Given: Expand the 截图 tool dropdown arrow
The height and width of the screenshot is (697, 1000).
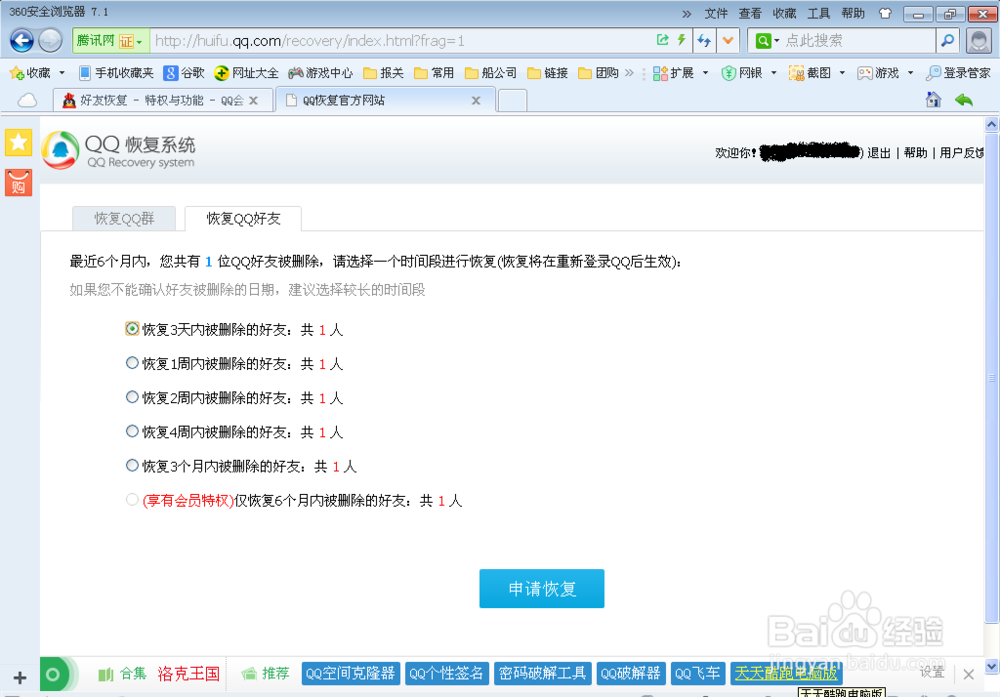Looking at the screenshot, I should coord(840,73).
